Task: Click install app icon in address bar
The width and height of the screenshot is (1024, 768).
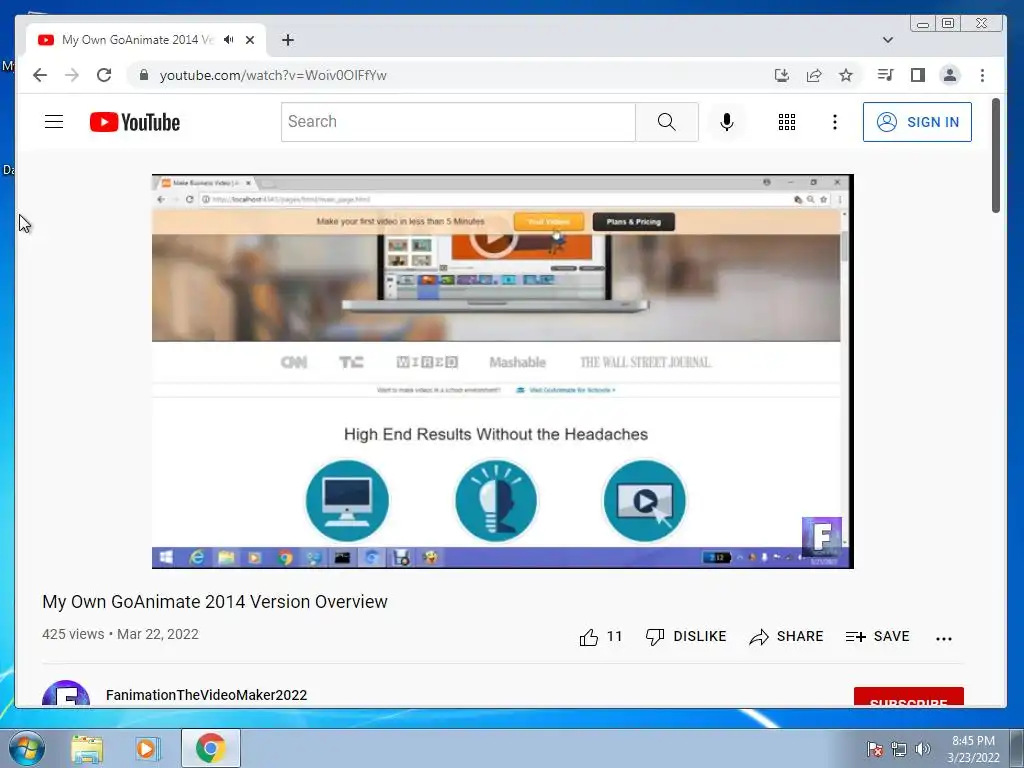Action: click(x=782, y=75)
